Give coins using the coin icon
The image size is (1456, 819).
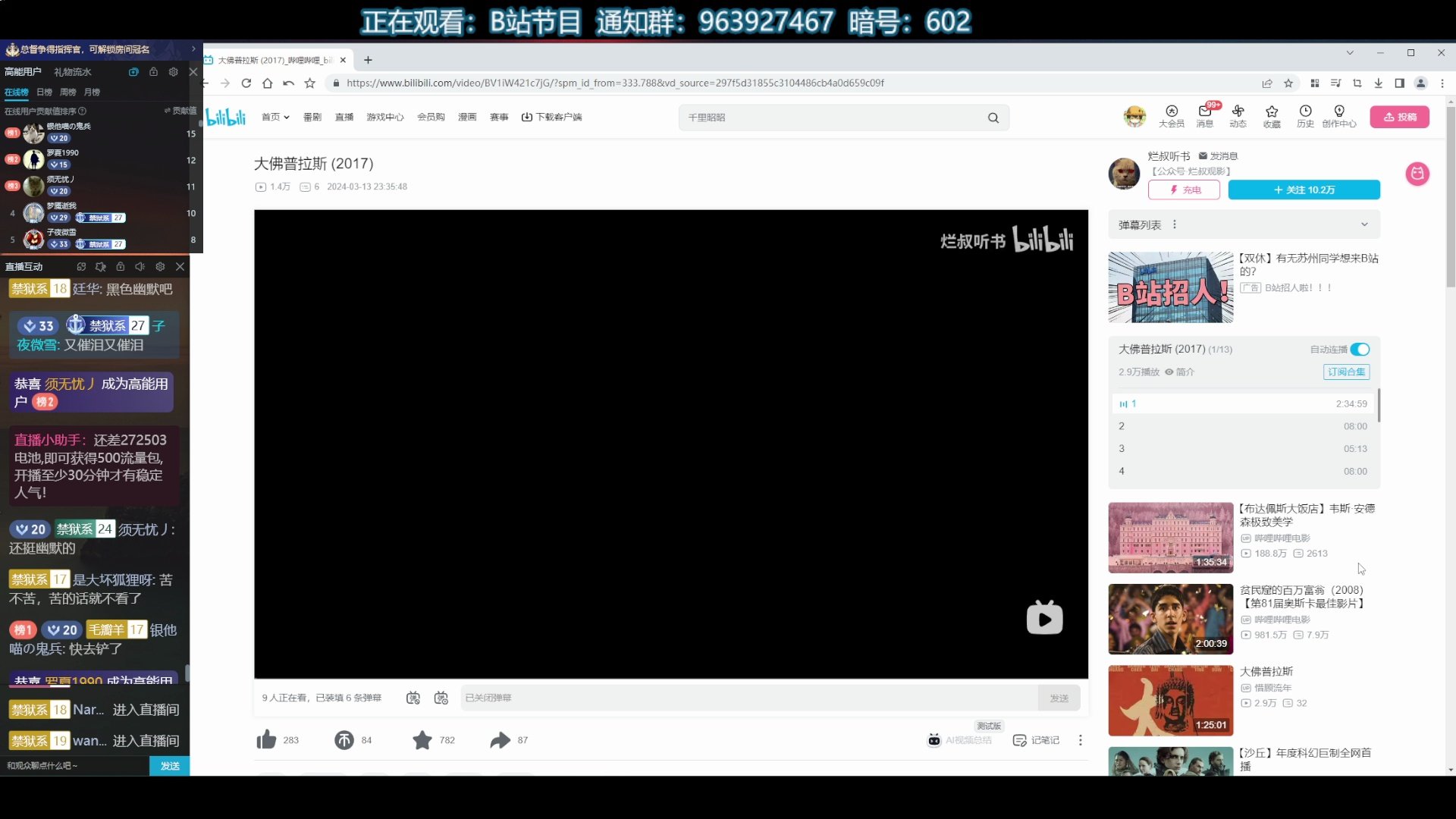click(x=344, y=740)
